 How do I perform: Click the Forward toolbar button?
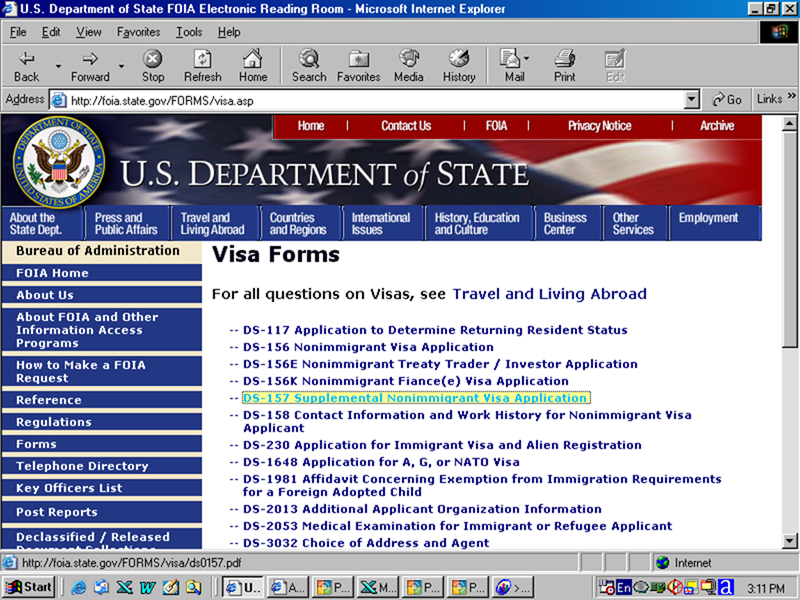point(90,66)
